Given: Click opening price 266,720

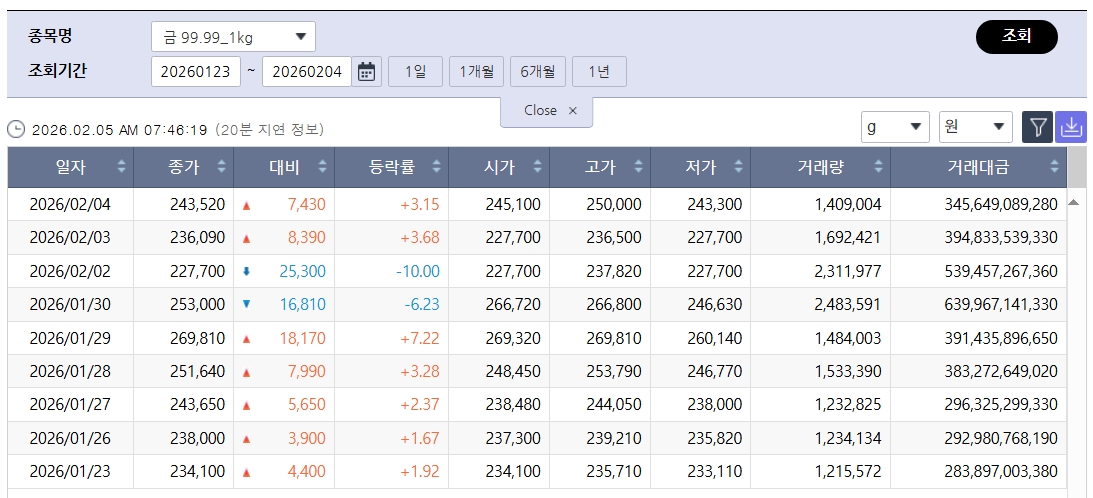Looking at the screenshot, I should coord(512,305).
